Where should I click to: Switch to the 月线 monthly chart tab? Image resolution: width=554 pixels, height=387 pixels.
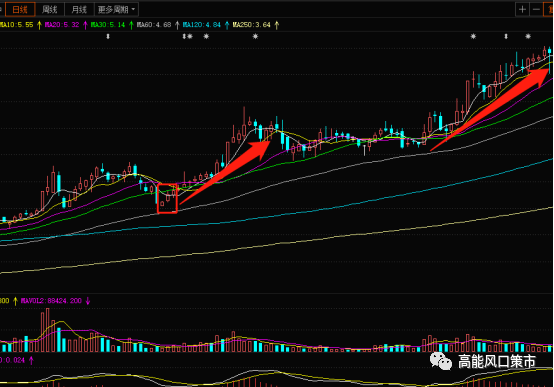click(x=79, y=10)
